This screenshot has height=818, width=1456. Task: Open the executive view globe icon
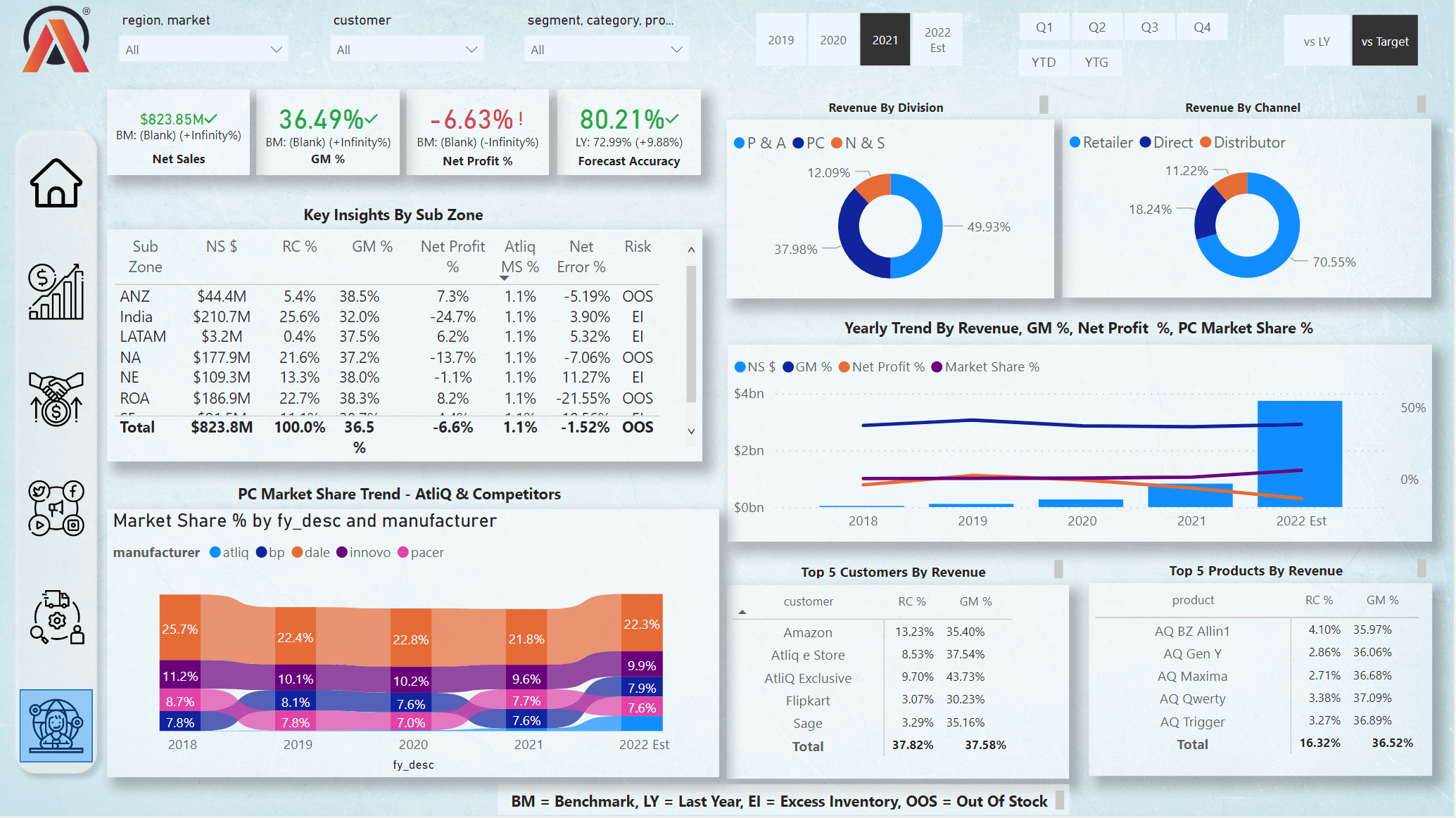coord(56,725)
